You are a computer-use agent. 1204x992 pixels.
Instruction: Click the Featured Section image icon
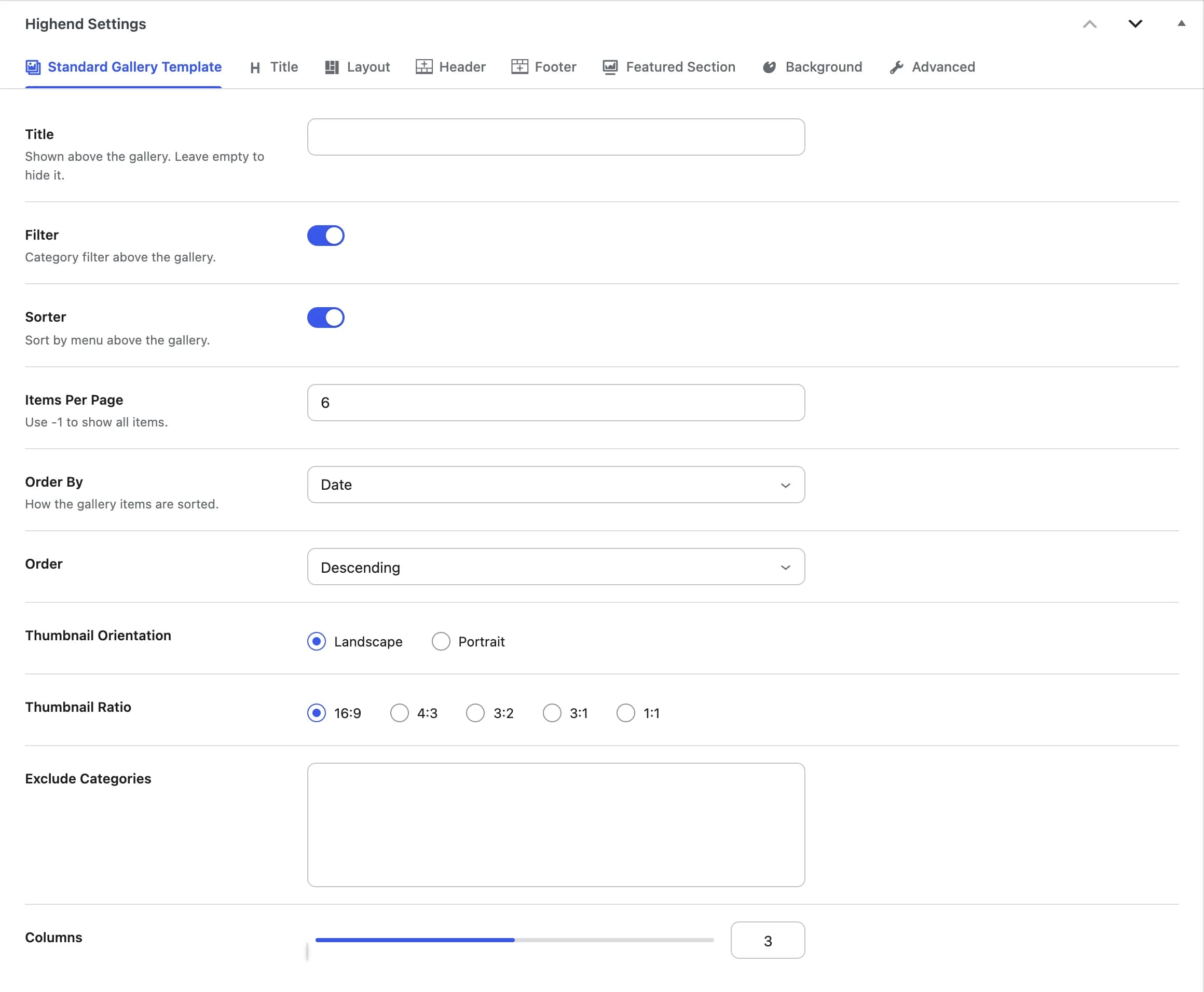pyautogui.click(x=610, y=67)
